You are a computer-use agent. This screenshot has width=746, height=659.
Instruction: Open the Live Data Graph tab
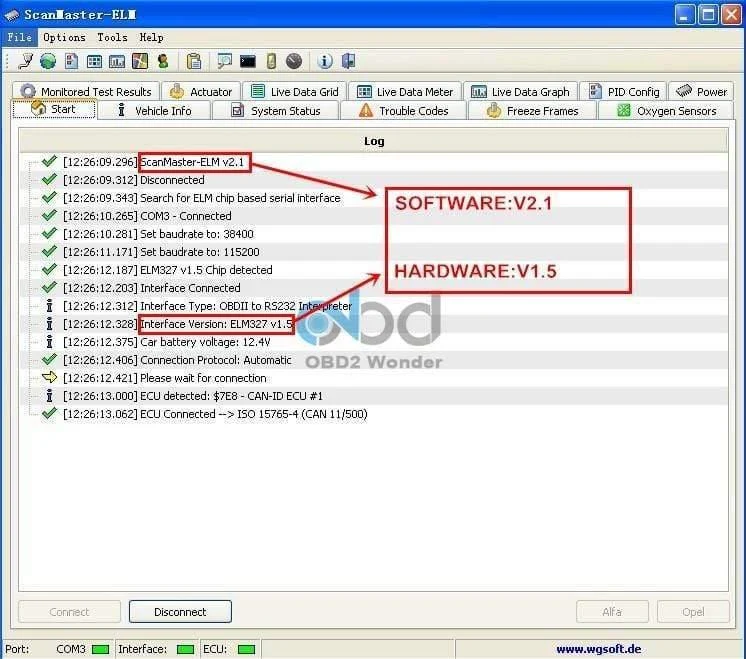click(520, 91)
